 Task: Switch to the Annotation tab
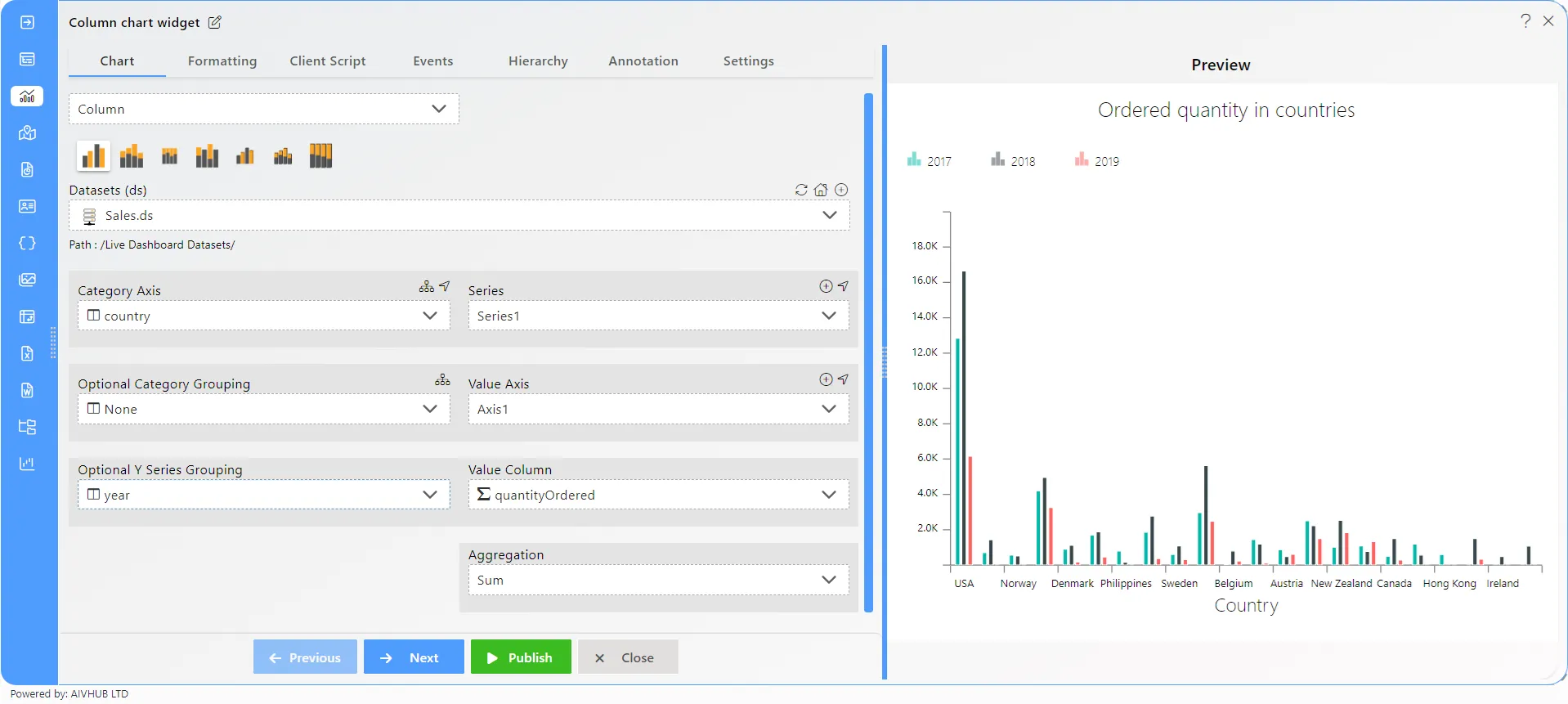coord(643,61)
